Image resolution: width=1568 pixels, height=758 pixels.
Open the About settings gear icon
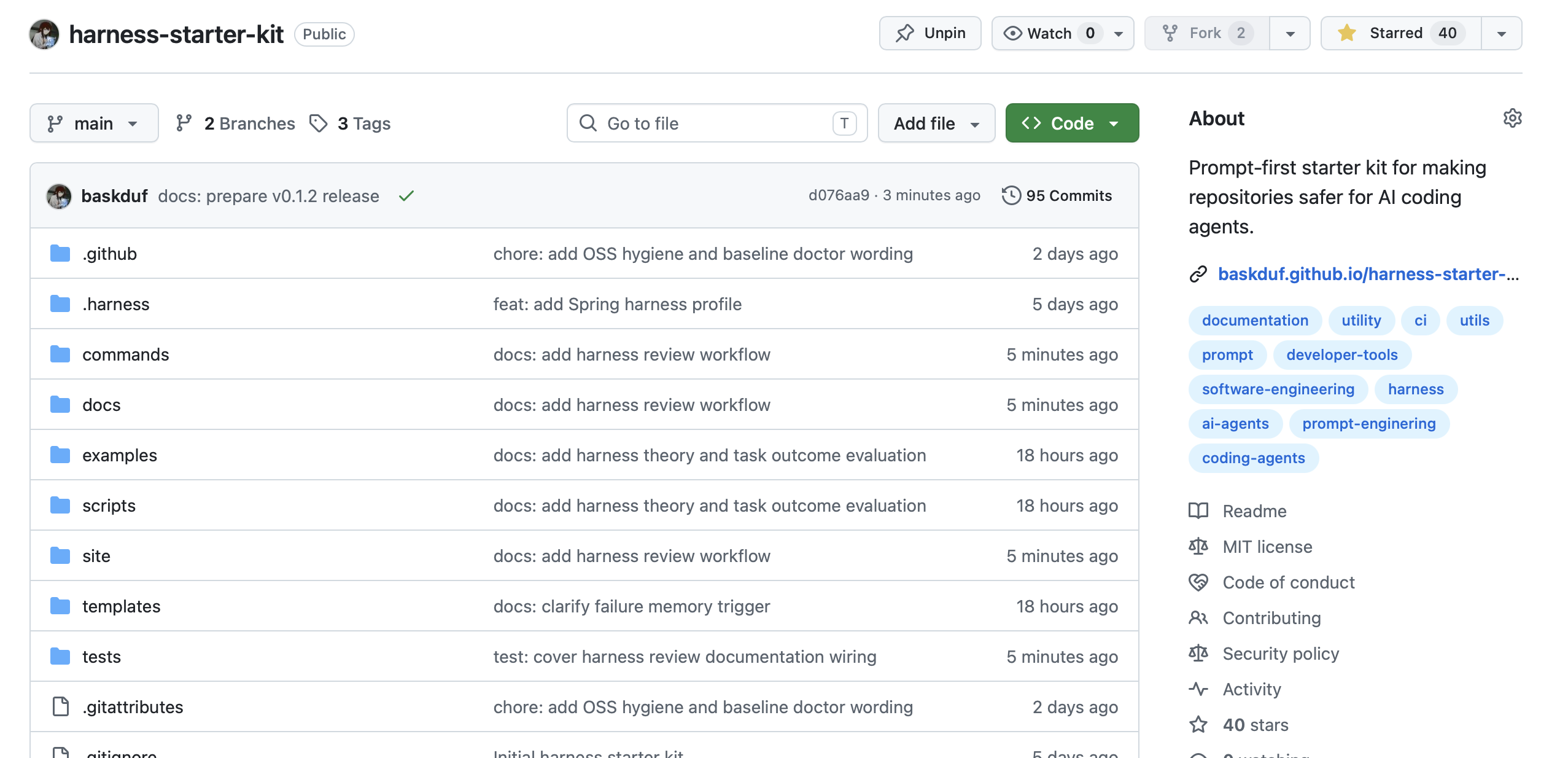coord(1512,118)
